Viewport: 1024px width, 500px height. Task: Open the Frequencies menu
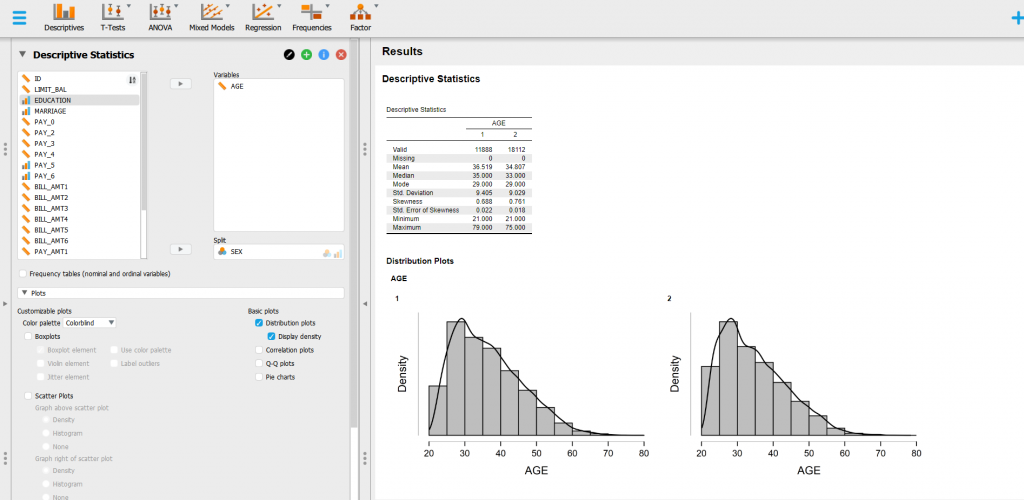click(312, 17)
